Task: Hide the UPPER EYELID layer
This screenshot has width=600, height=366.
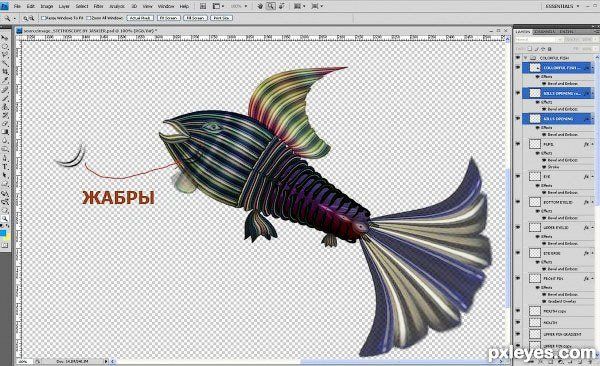Action: point(518,227)
